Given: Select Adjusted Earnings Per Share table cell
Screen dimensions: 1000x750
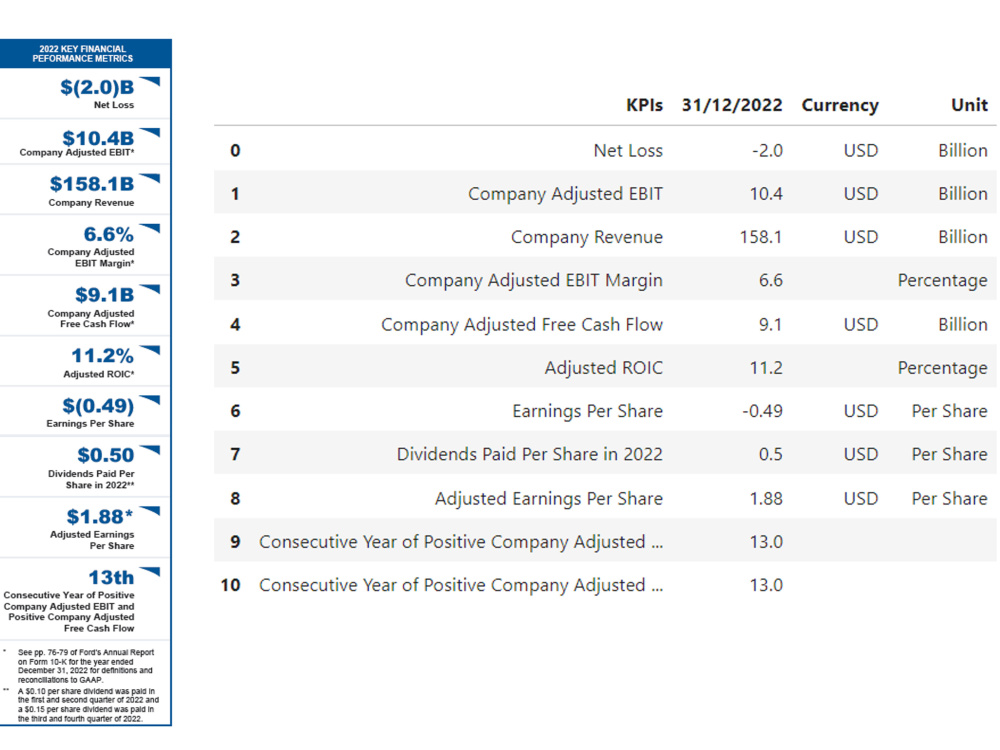Looking at the screenshot, I should coord(548,499).
